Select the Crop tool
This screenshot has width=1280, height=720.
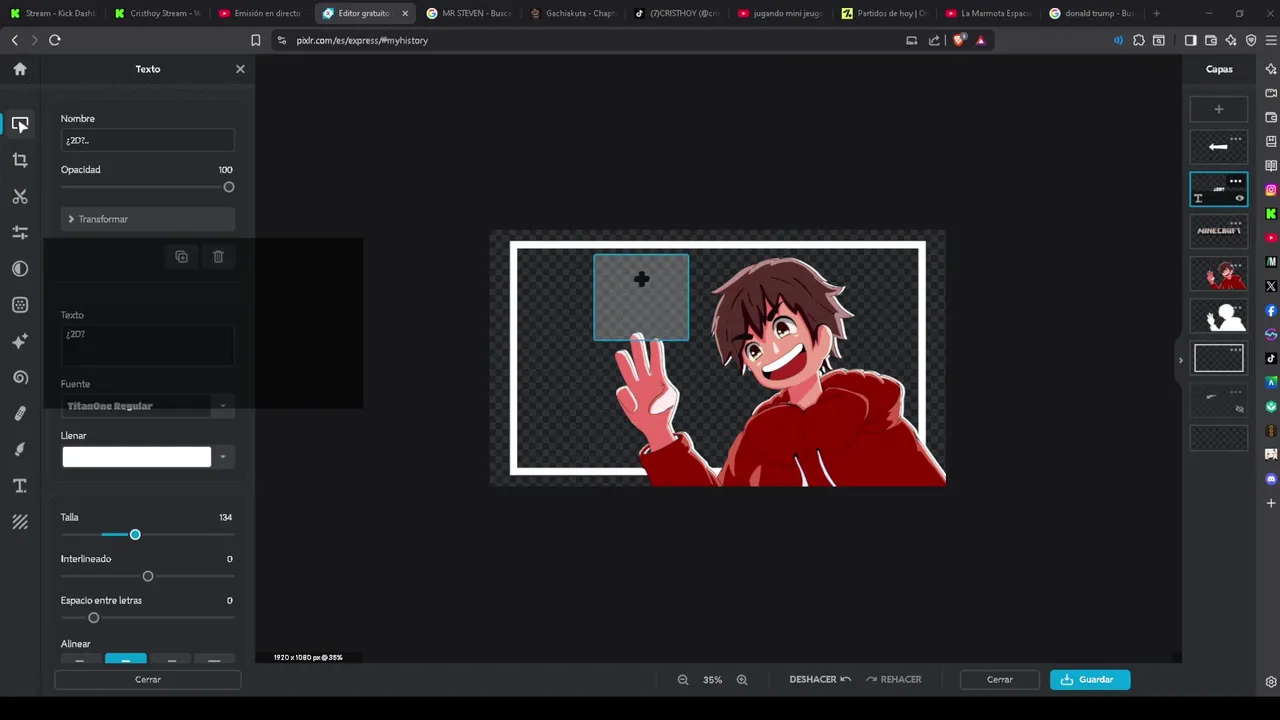point(20,160)
